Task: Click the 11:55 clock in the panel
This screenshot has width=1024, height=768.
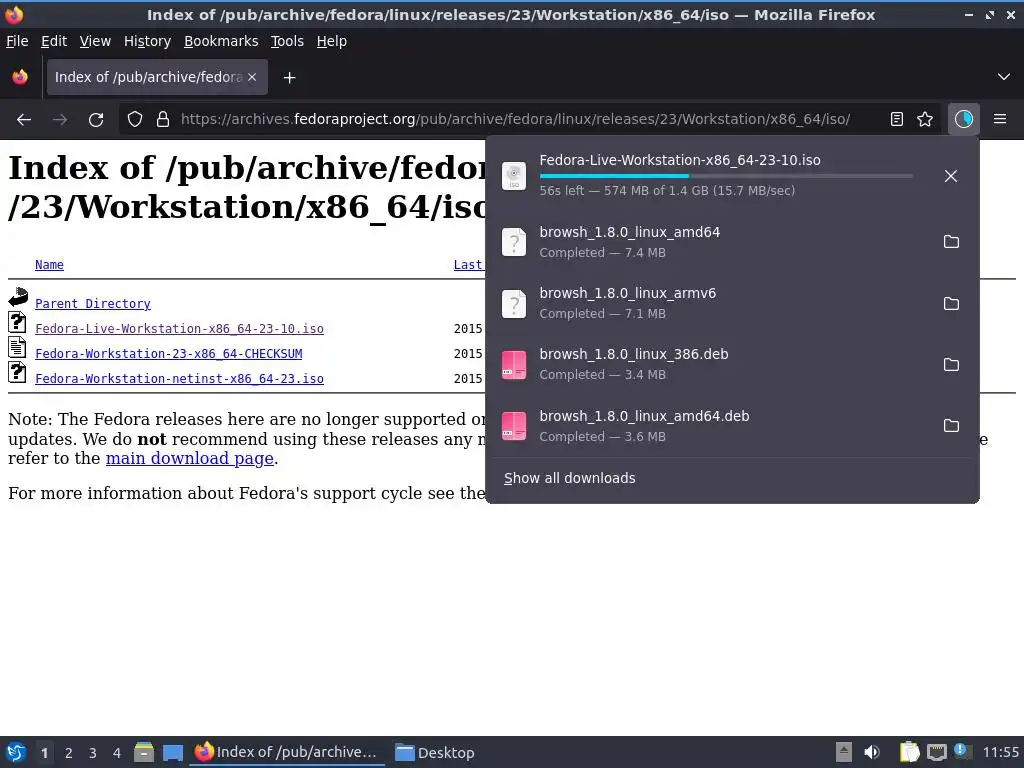Action: [1000, 752]
